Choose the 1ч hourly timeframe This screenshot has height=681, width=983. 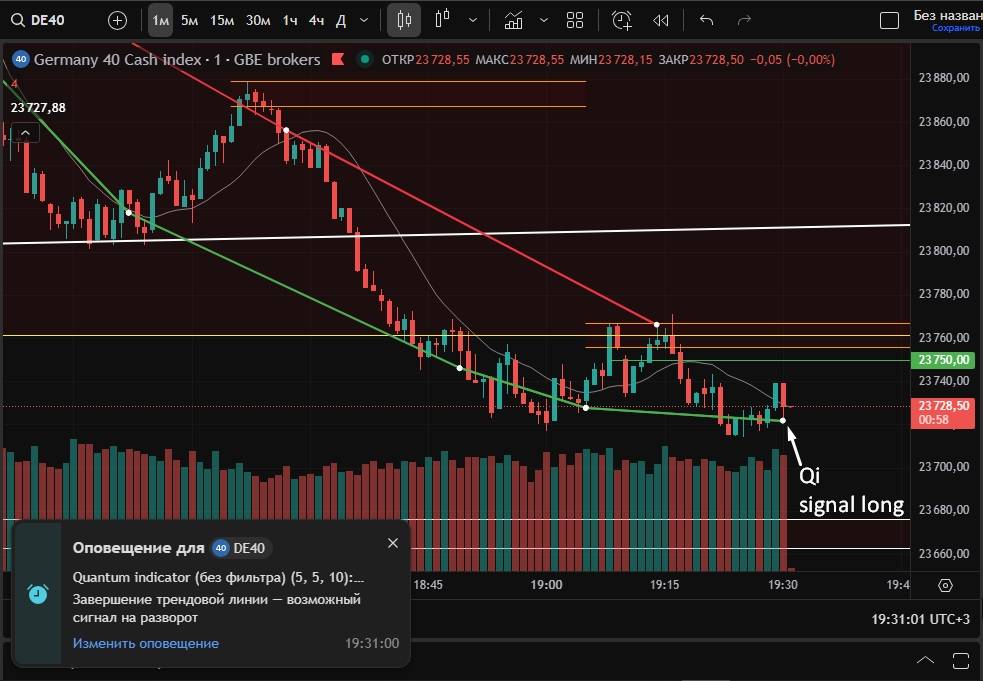[x=289, y=20]
